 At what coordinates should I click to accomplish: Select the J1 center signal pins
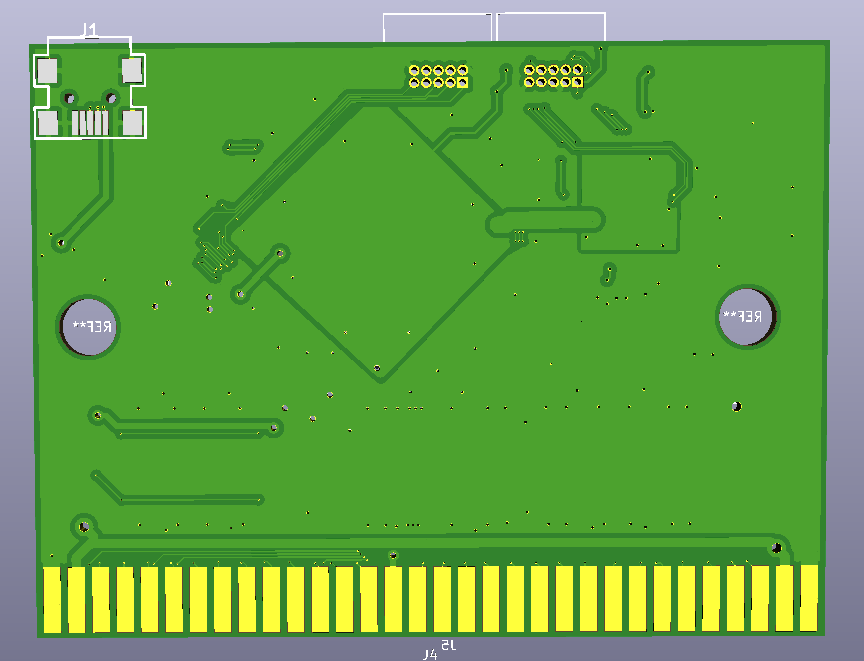(x=90, y=123)
